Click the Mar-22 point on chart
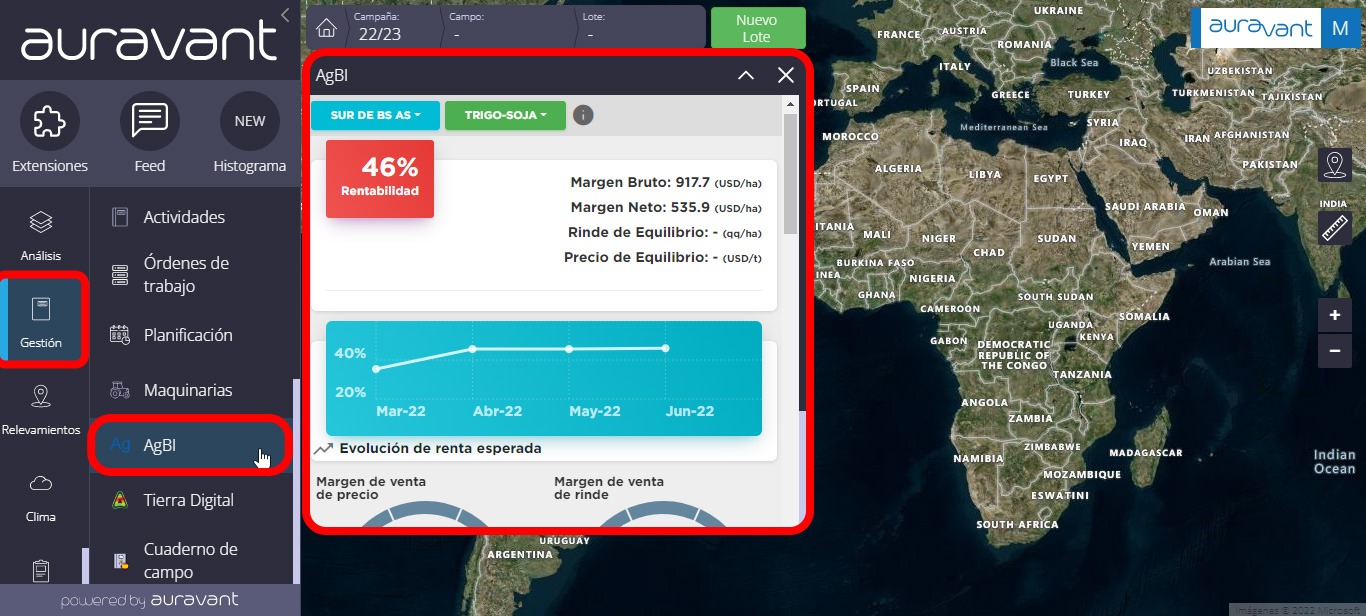This screenshot has width=1366, height=616. [376, 369]
